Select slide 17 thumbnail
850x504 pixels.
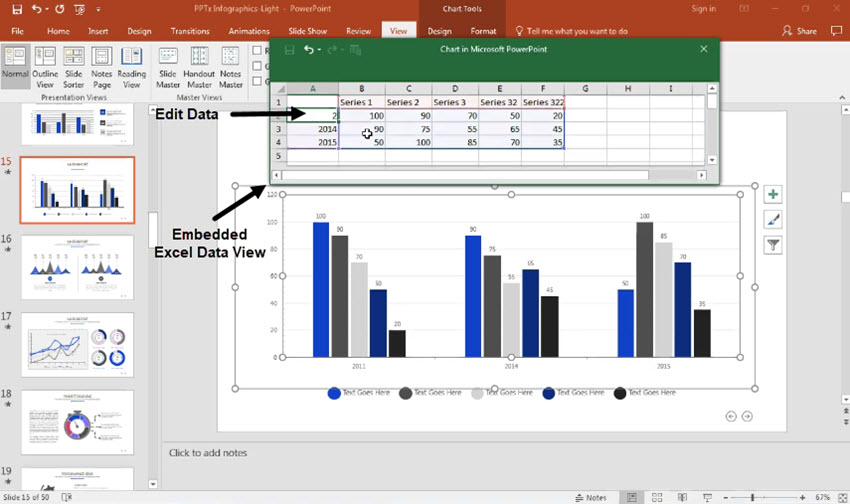[78, 345]
